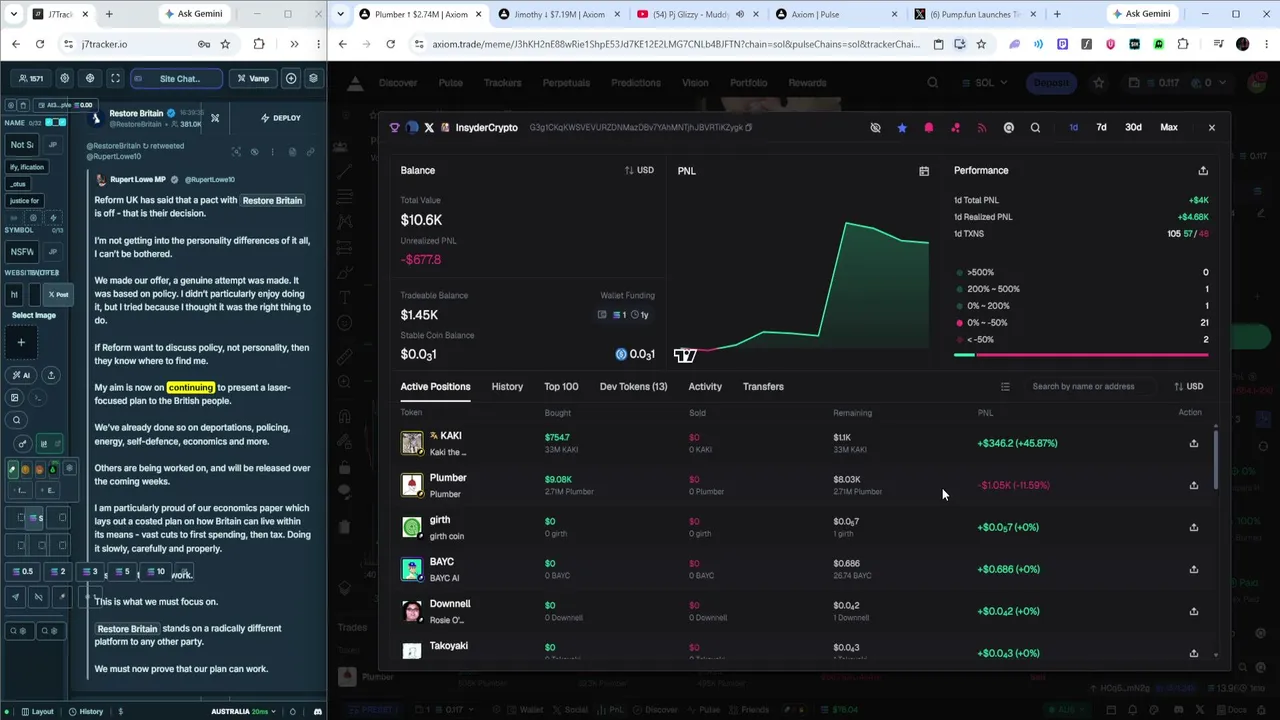Focus the Site Chat input in J7Tracker
The height and width of the screenshot is (720, 1280).
[176, 78]
